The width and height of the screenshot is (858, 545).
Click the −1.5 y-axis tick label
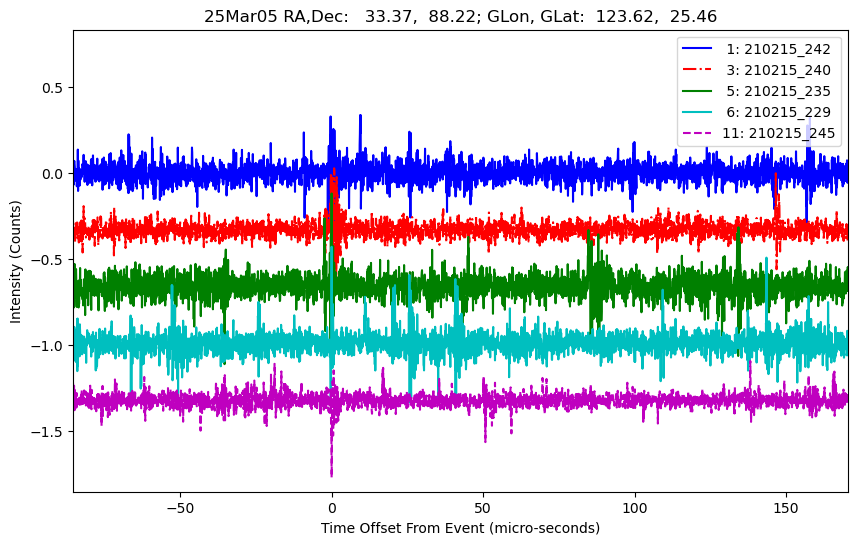[48, 432]
